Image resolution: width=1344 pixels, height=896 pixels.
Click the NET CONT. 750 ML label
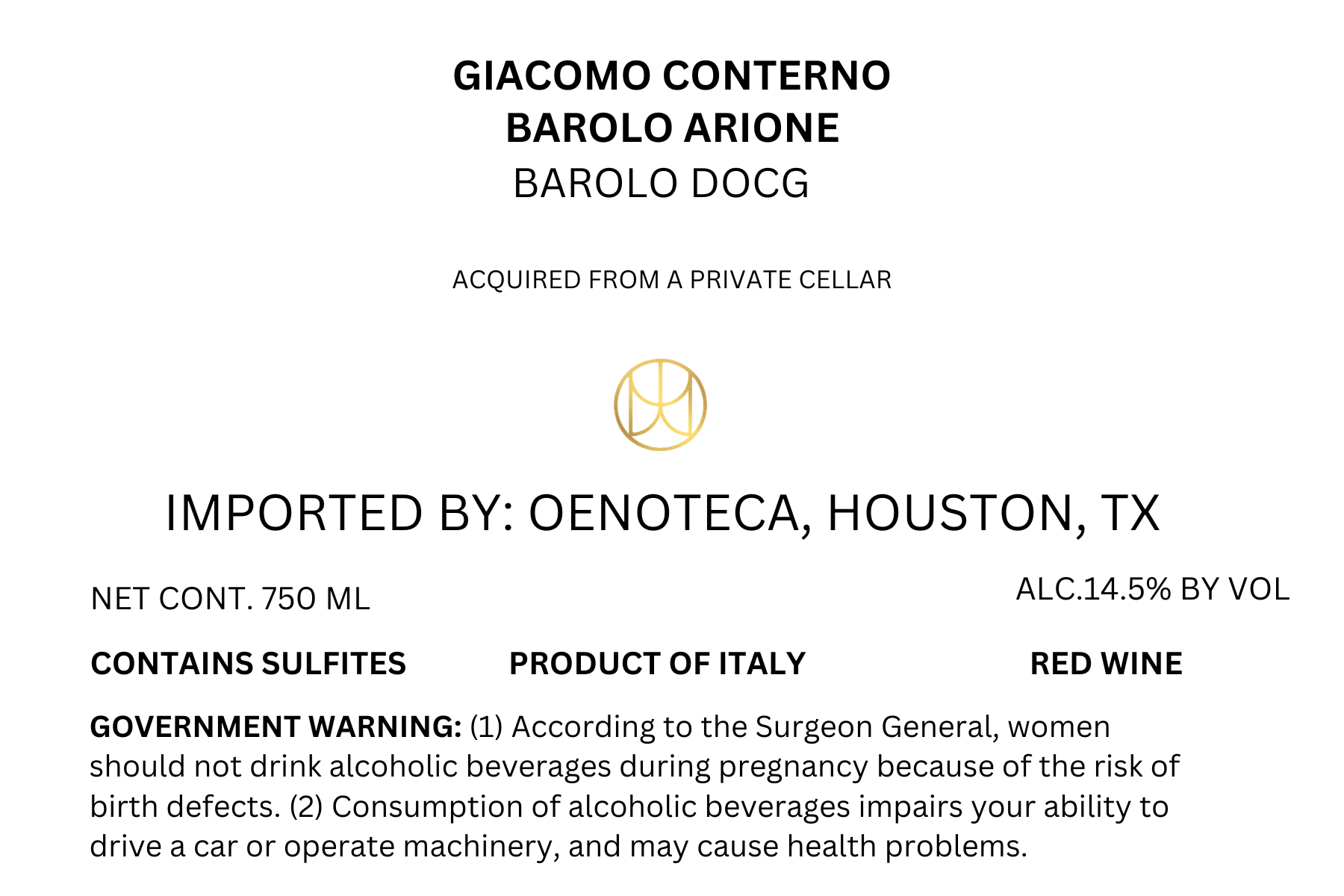click(x=230, y=600)
